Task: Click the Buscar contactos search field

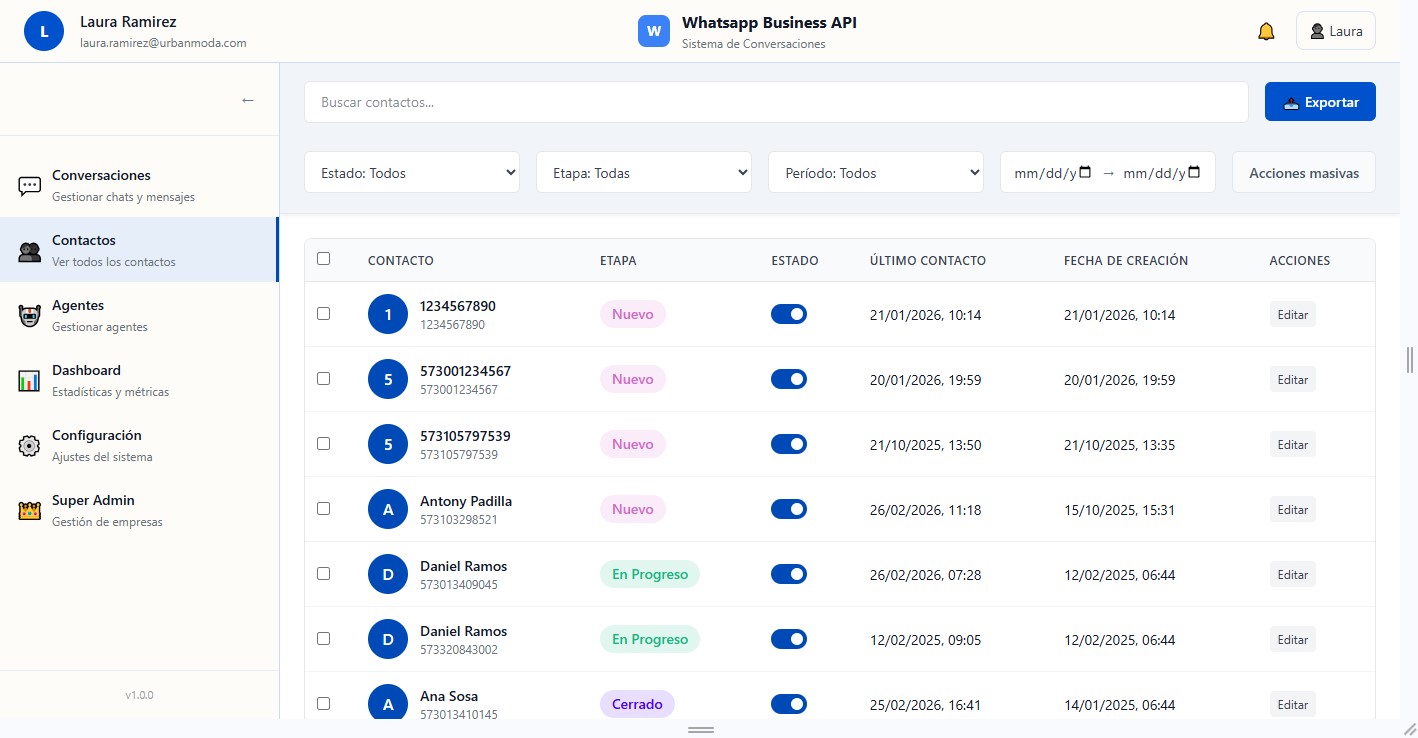Action: [x=776, y=102]
